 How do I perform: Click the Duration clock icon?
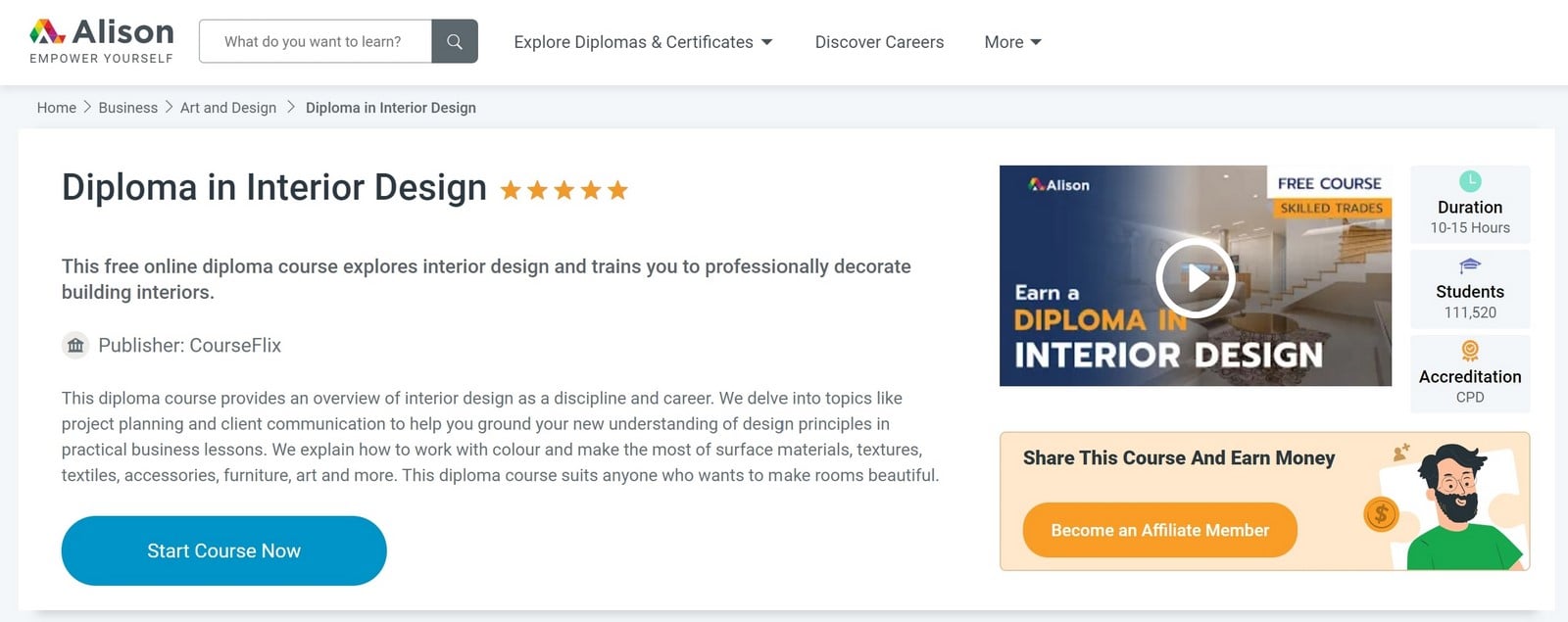coord(1470,181)
